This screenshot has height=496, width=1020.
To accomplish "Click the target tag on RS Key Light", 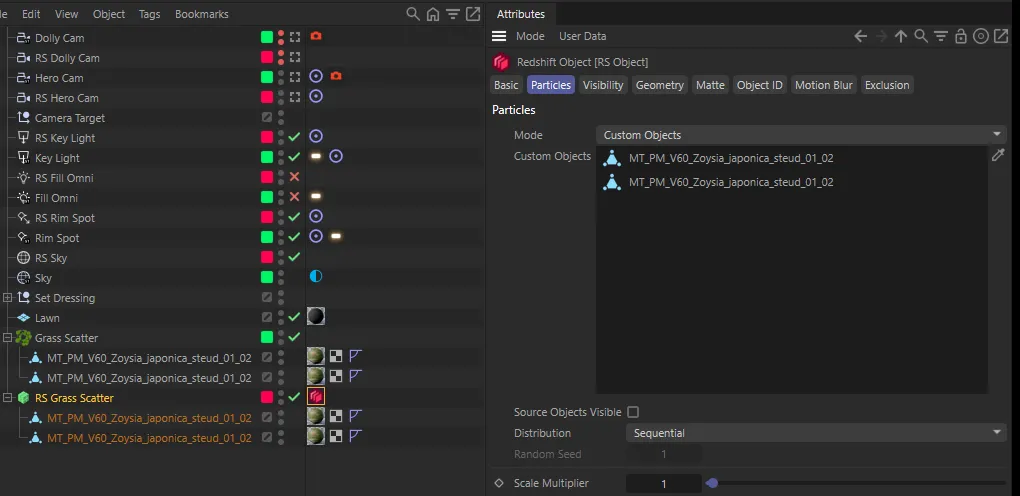I will [x=315, y=137].
